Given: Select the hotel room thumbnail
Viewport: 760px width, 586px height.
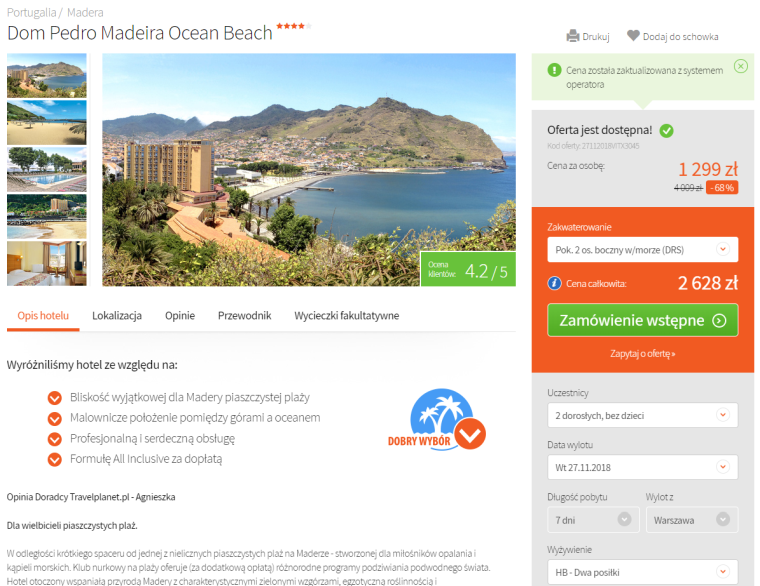Looking at the screenshot, I should click(x=47, y=263).
